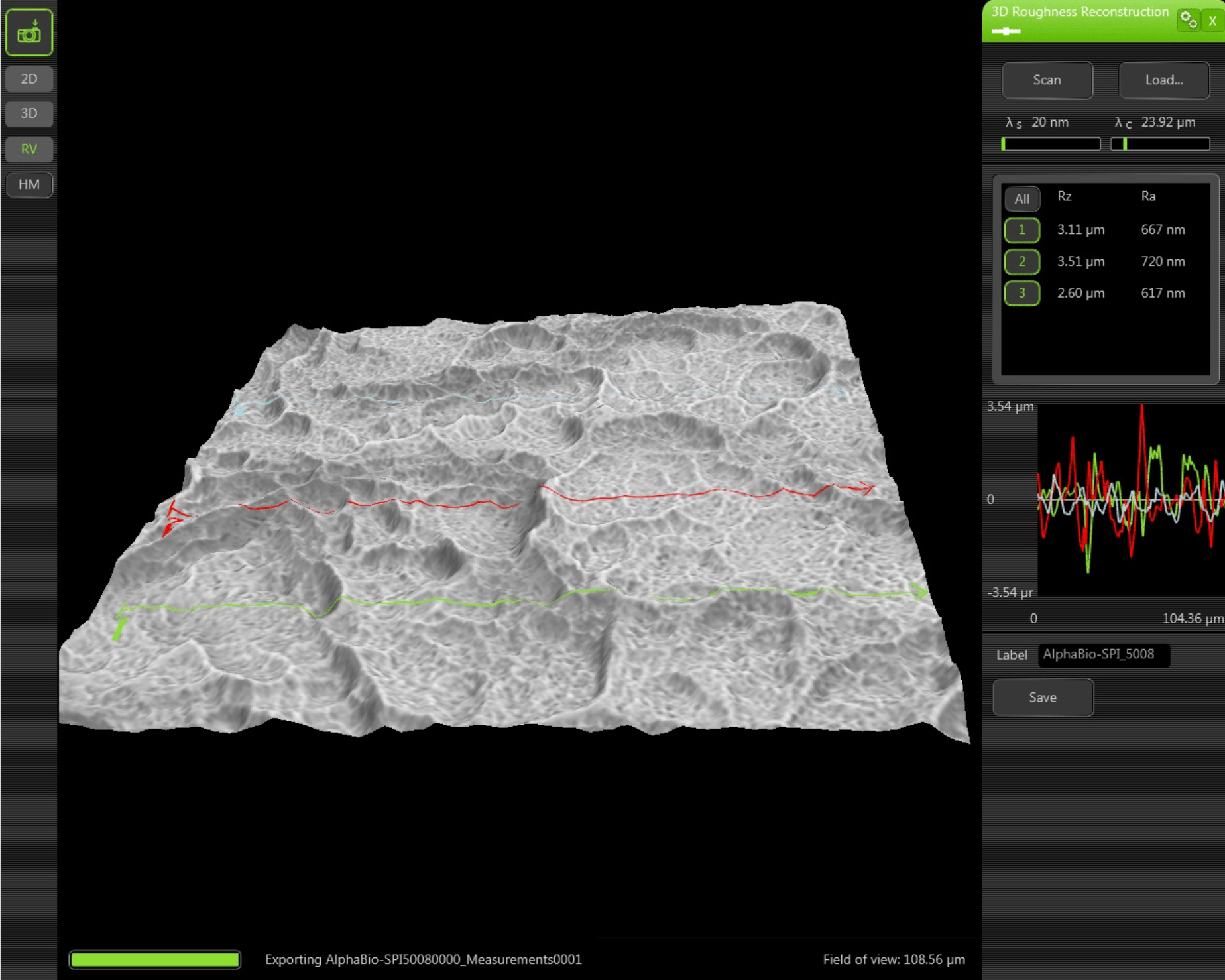
Task: Click the camera snapshot icon
Action: click(29, 32)
